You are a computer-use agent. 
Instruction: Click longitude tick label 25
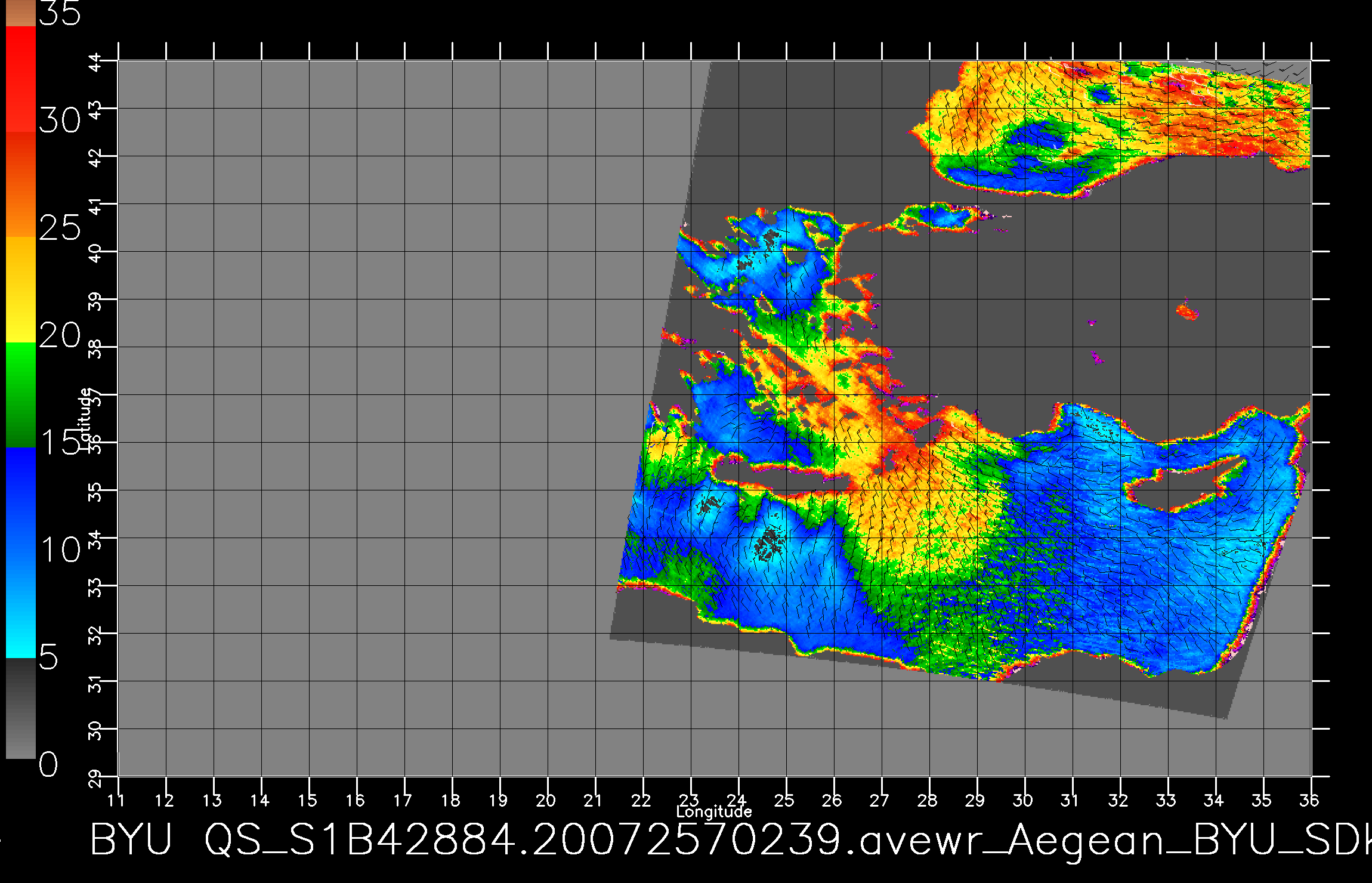coord(784,800)
